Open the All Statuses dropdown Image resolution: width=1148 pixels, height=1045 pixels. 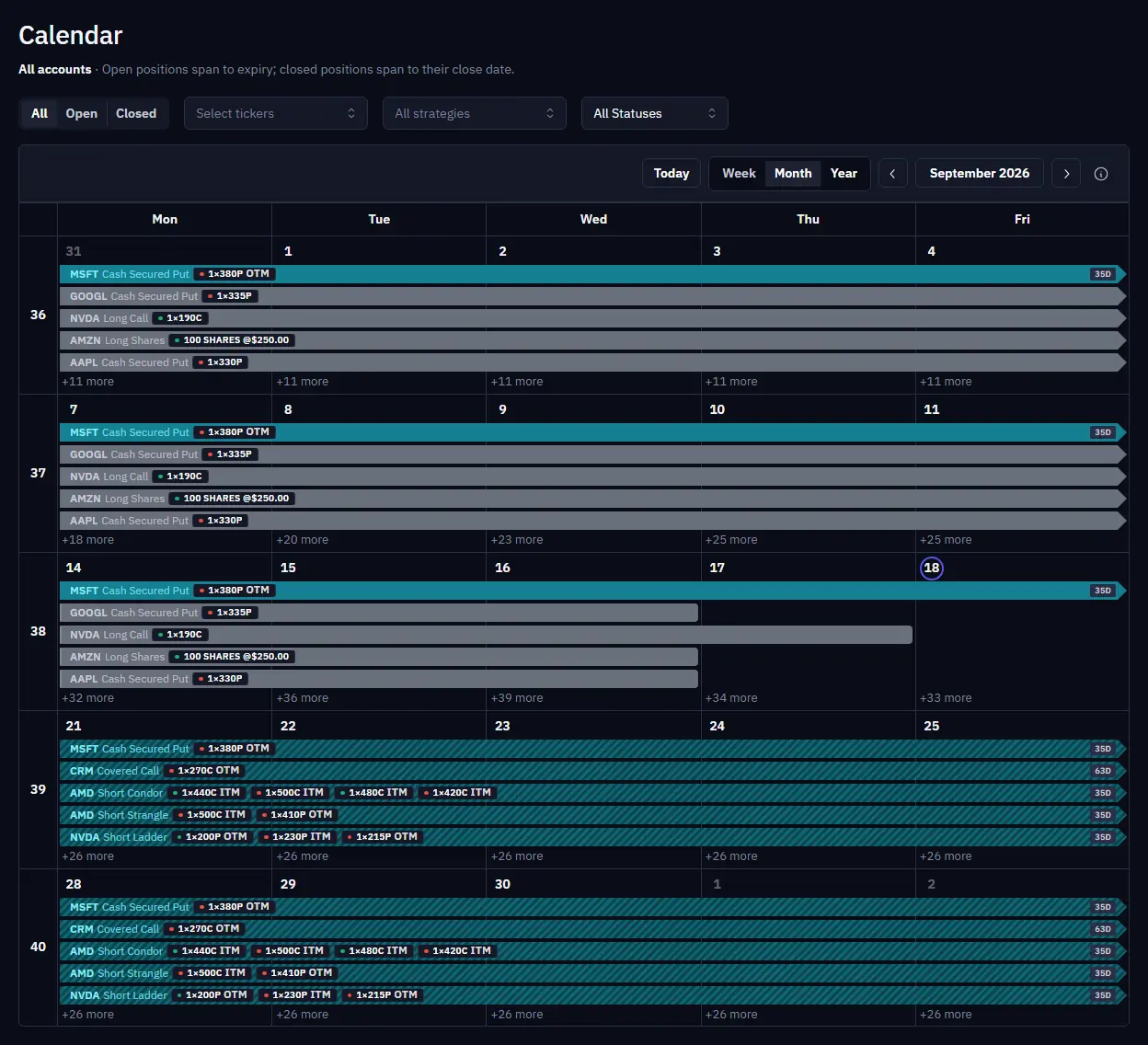coord(655,113)
